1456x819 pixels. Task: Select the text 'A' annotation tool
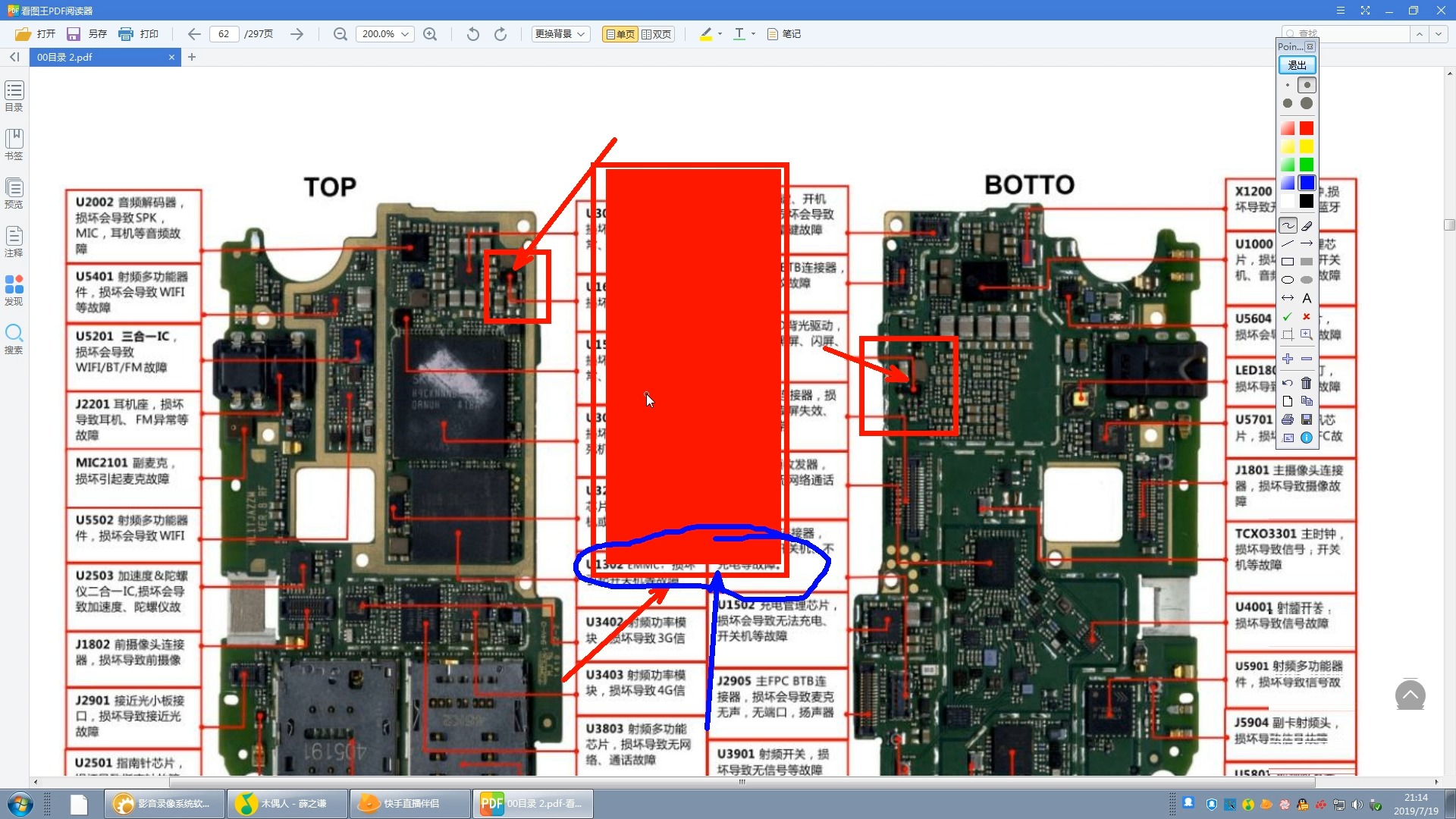pyautogui.click(x=1307, y=298)
